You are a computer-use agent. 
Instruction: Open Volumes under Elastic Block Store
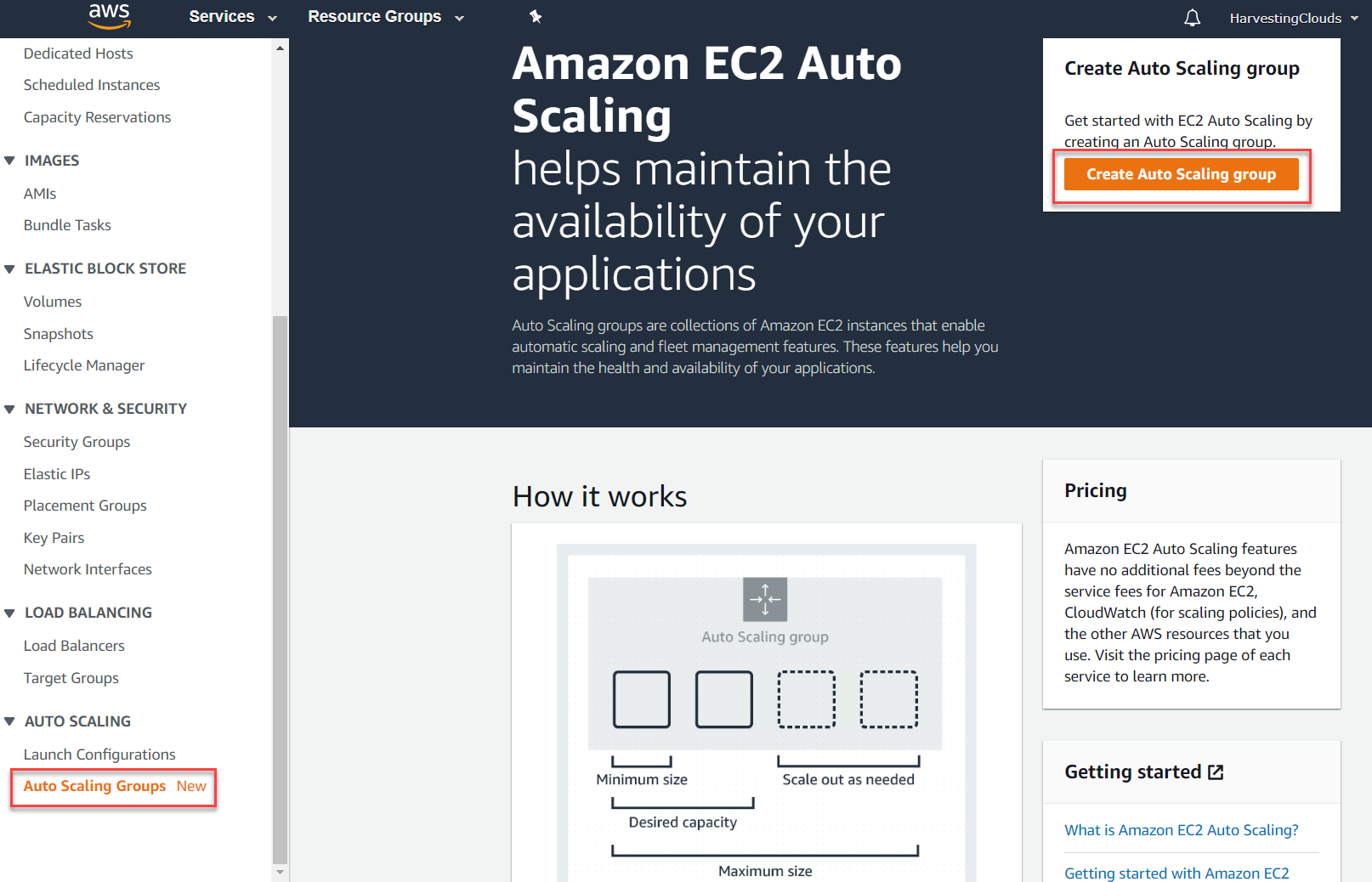pyautogui.click(x=53, y=302)
